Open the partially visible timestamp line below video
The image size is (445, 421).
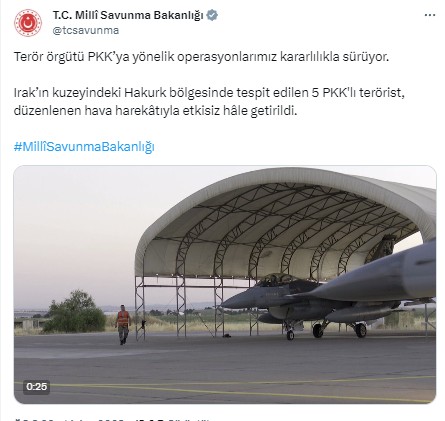[x=113, y=419]
